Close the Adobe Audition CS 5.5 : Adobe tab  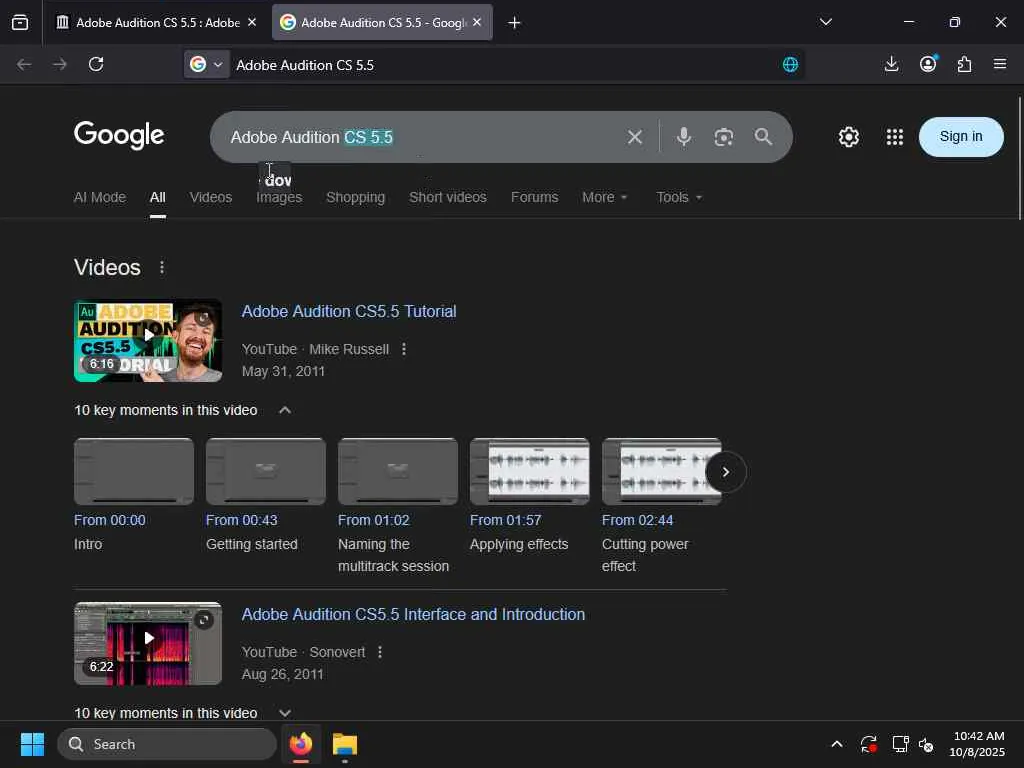click(x=252, y=23)
